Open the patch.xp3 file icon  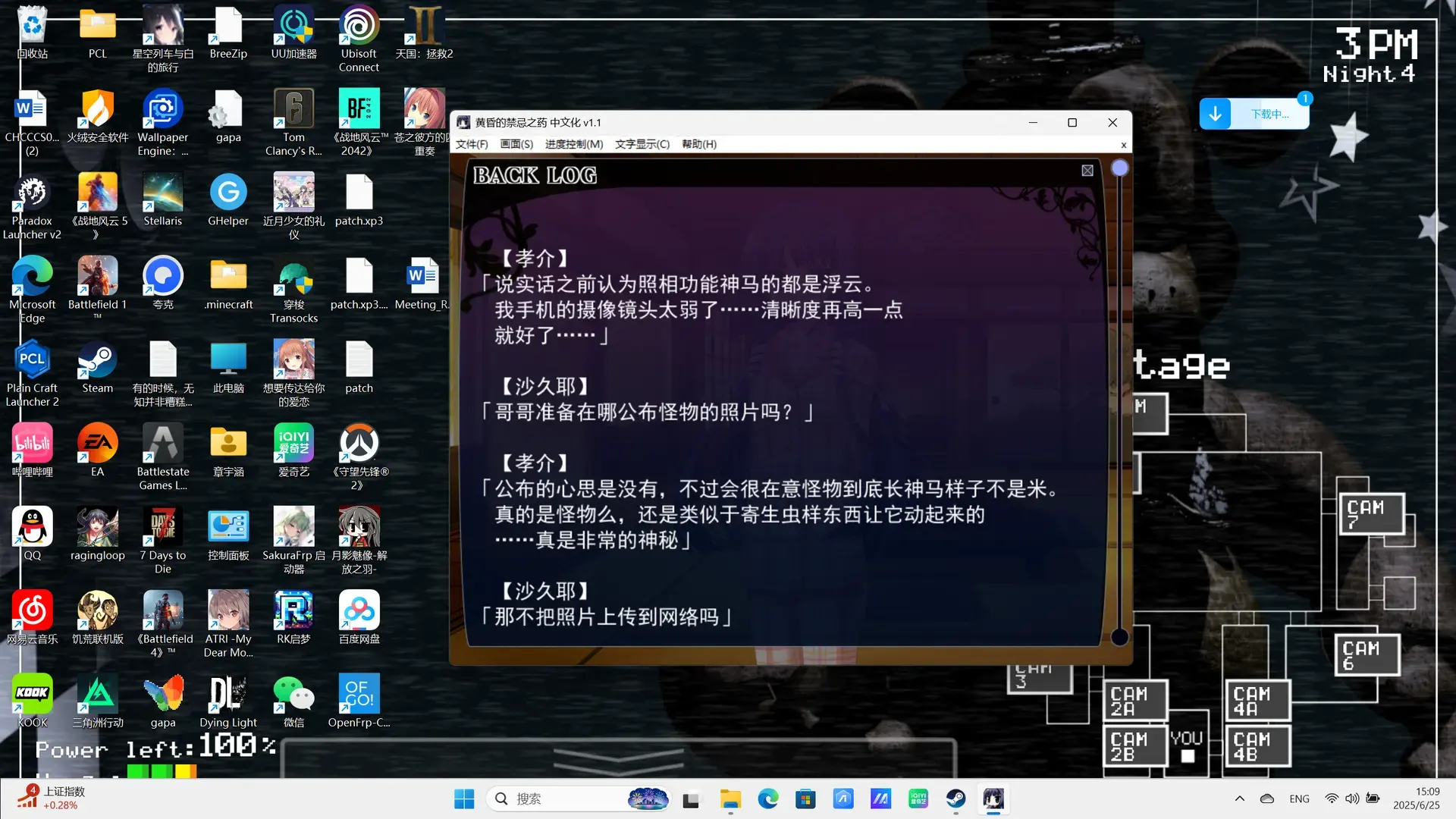point(359,200)
